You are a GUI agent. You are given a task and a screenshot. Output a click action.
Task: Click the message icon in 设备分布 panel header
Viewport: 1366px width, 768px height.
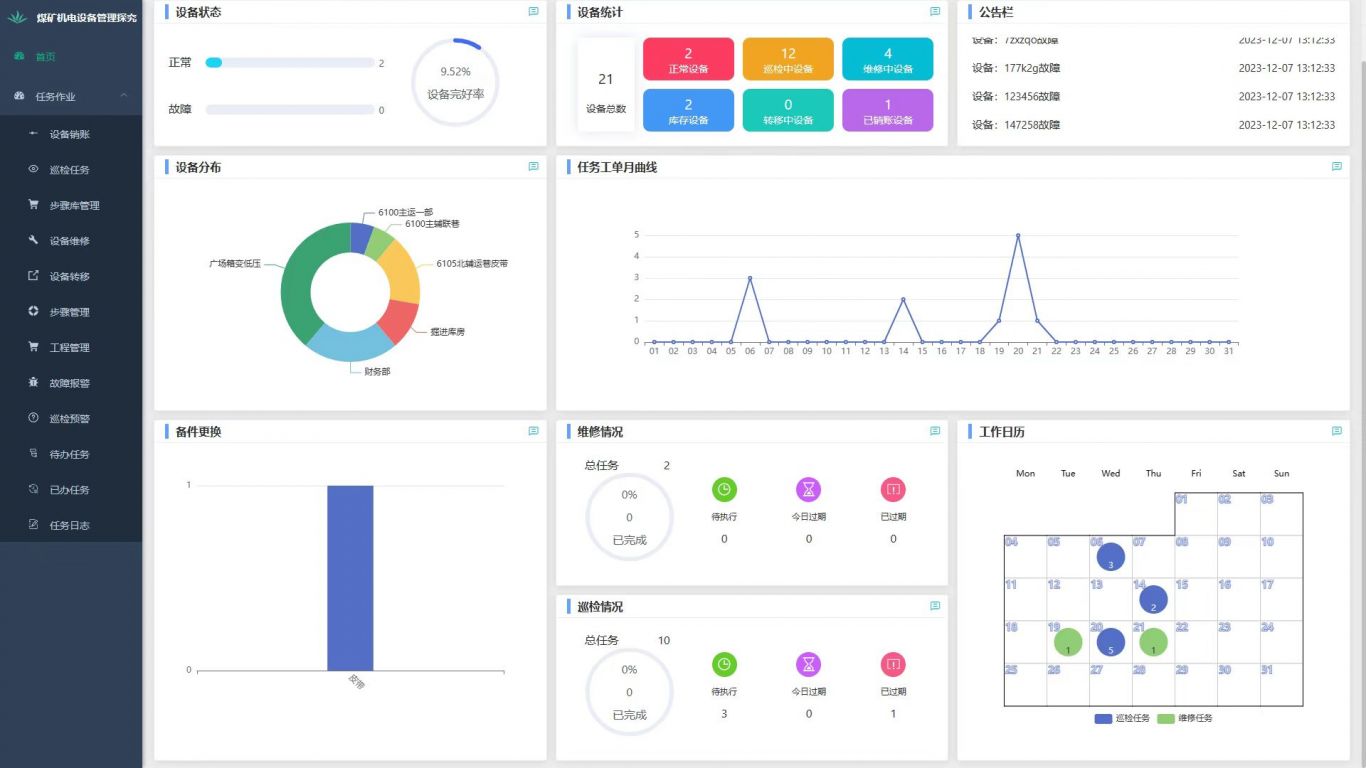point(533,167)
